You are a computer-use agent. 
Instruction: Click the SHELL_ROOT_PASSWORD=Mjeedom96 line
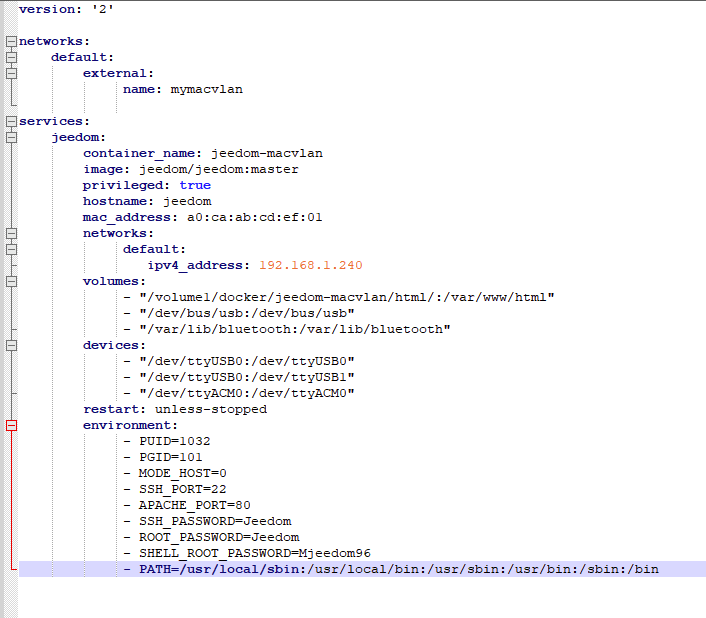[247, 553]
